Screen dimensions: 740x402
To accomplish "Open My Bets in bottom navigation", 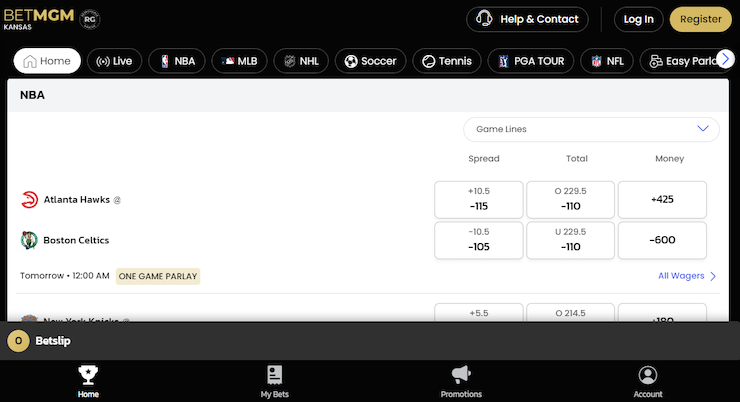I will [275, 382].
